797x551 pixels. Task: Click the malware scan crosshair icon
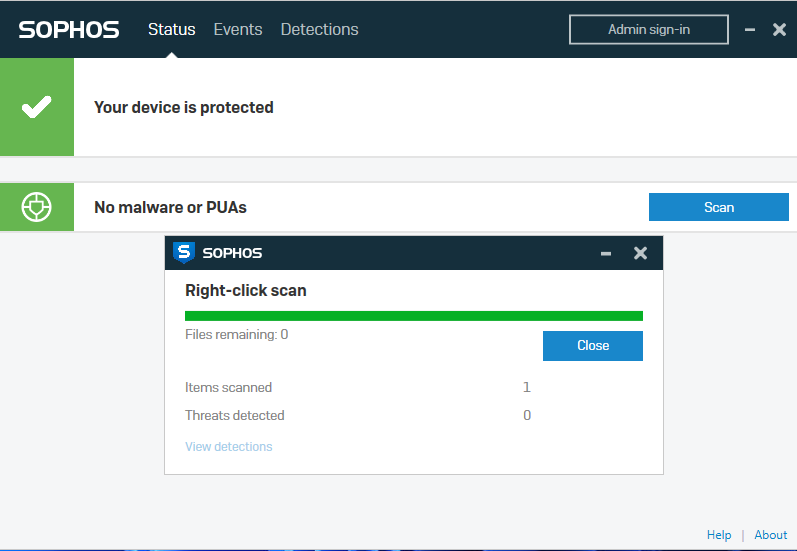point(37,207)
